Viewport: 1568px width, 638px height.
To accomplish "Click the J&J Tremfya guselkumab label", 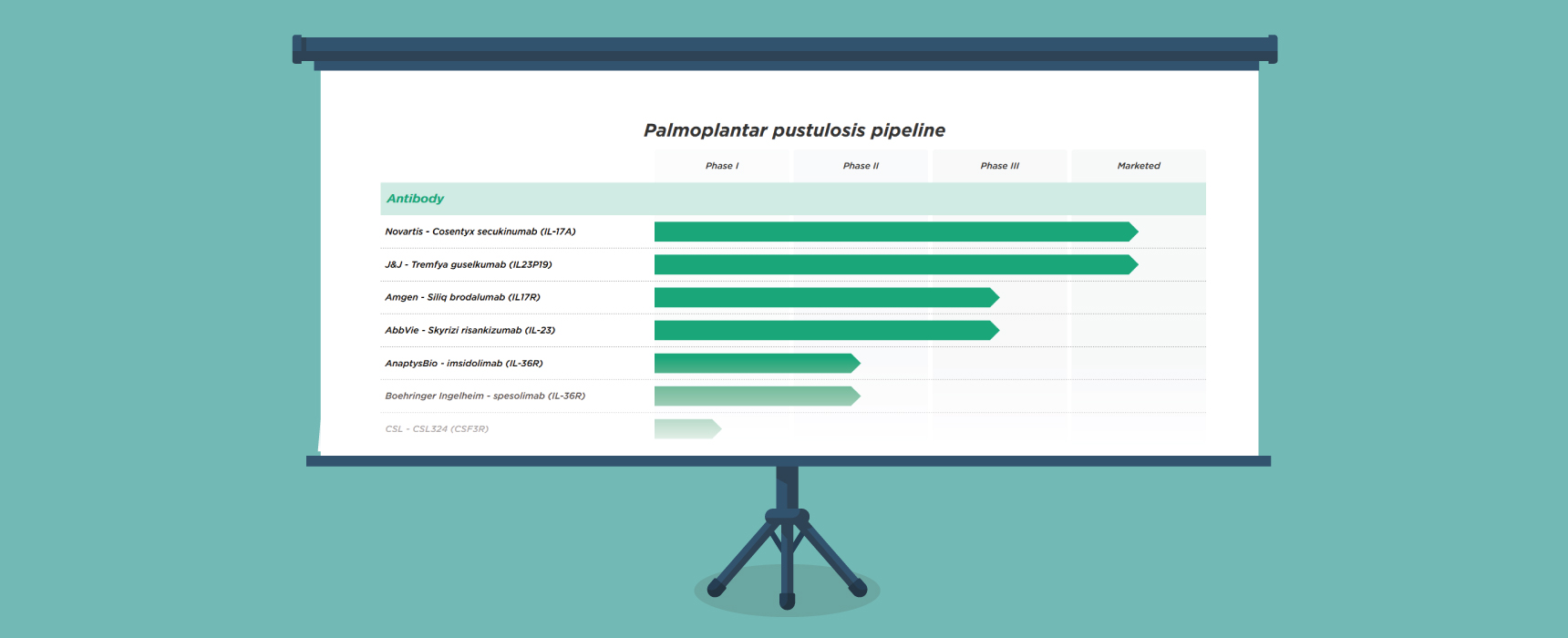I will tap(469, 264).
